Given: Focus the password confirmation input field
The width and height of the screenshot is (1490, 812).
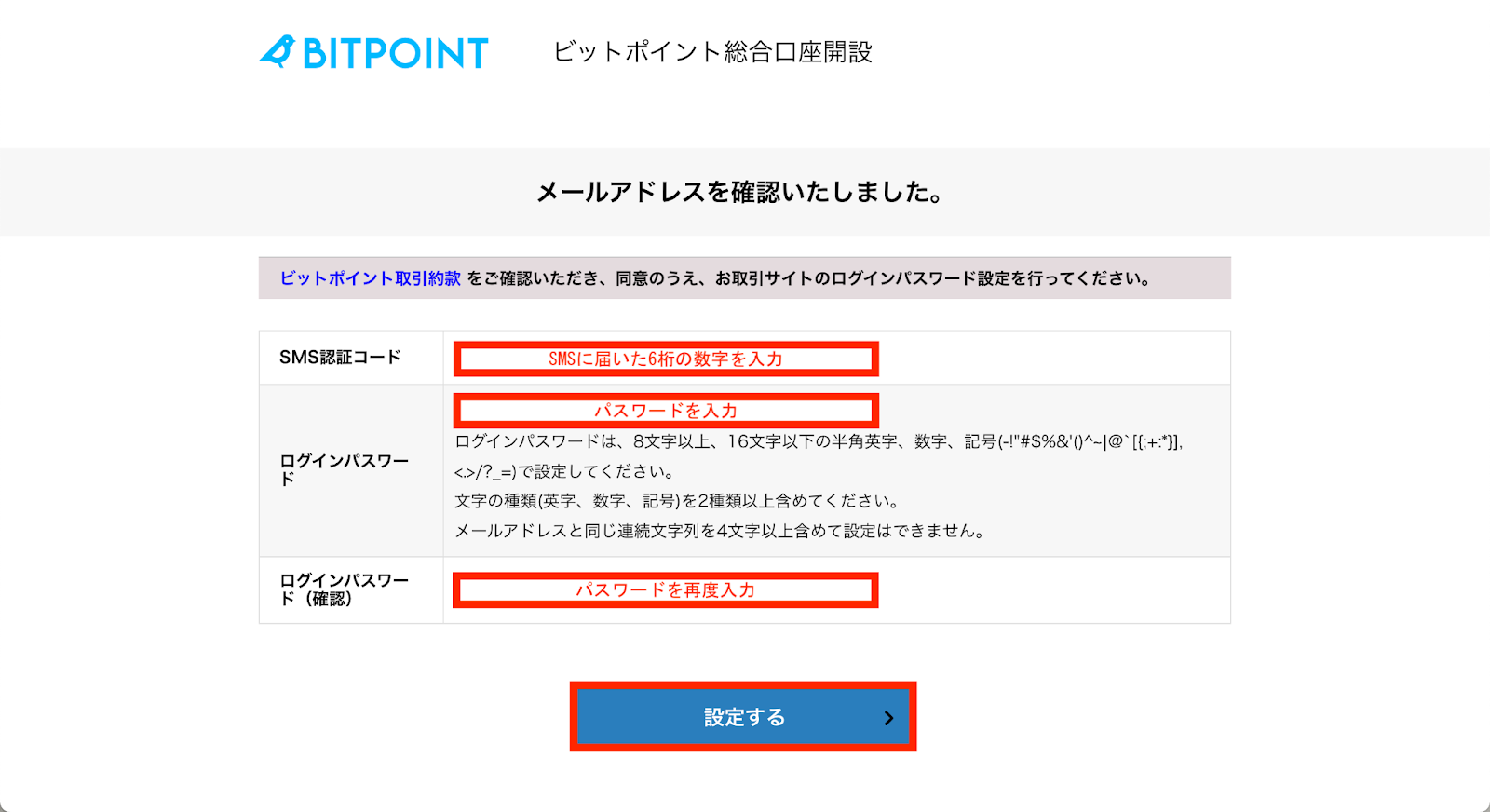Looking at the screenshot, I should point(666,589).
